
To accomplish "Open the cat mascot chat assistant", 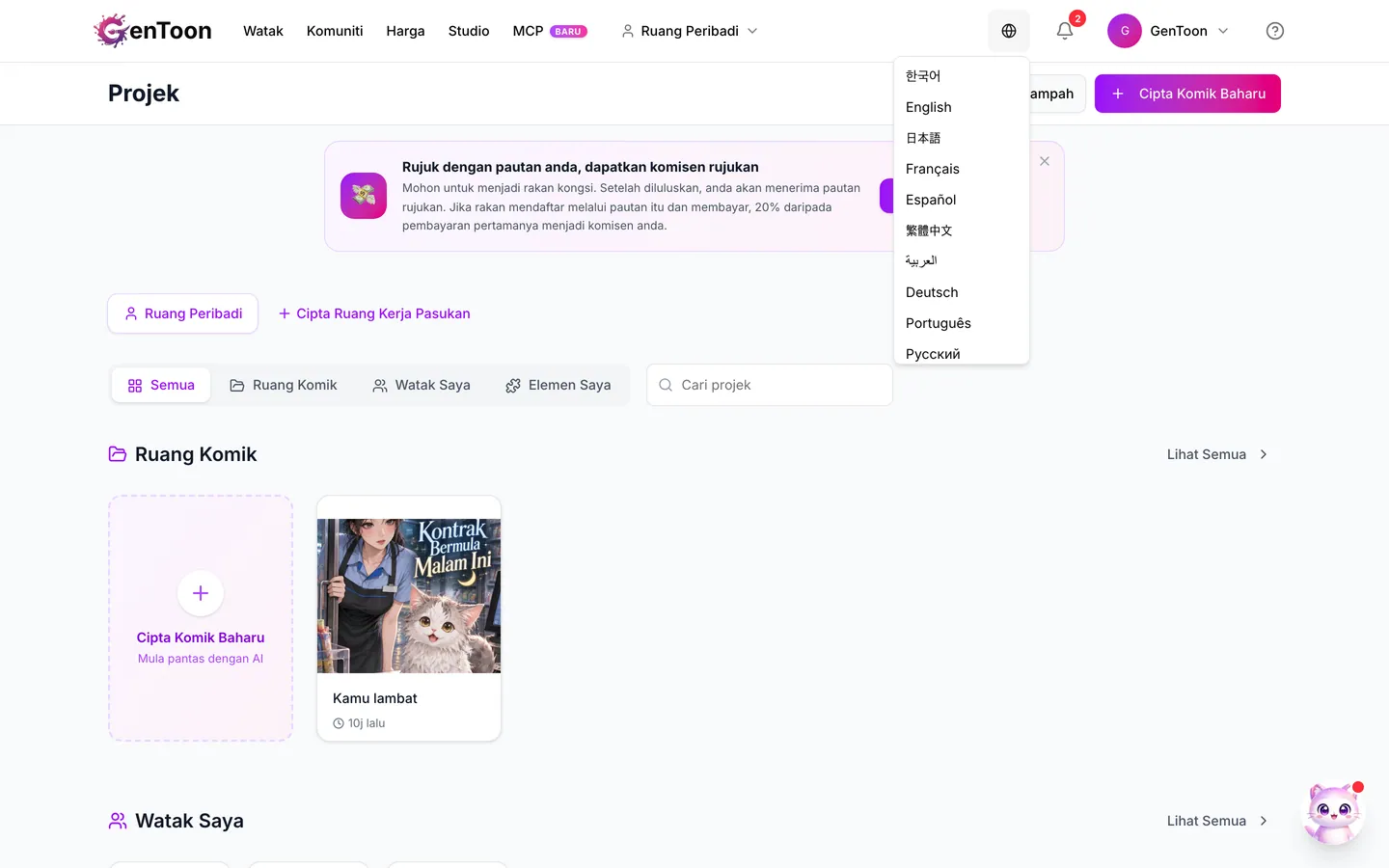I will (1333, 814).
